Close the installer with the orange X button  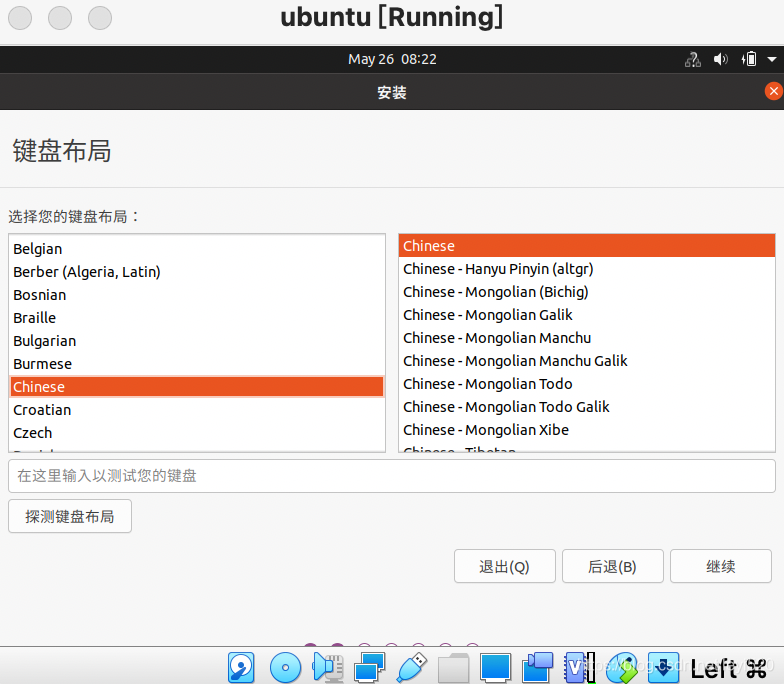click(774, 91)
